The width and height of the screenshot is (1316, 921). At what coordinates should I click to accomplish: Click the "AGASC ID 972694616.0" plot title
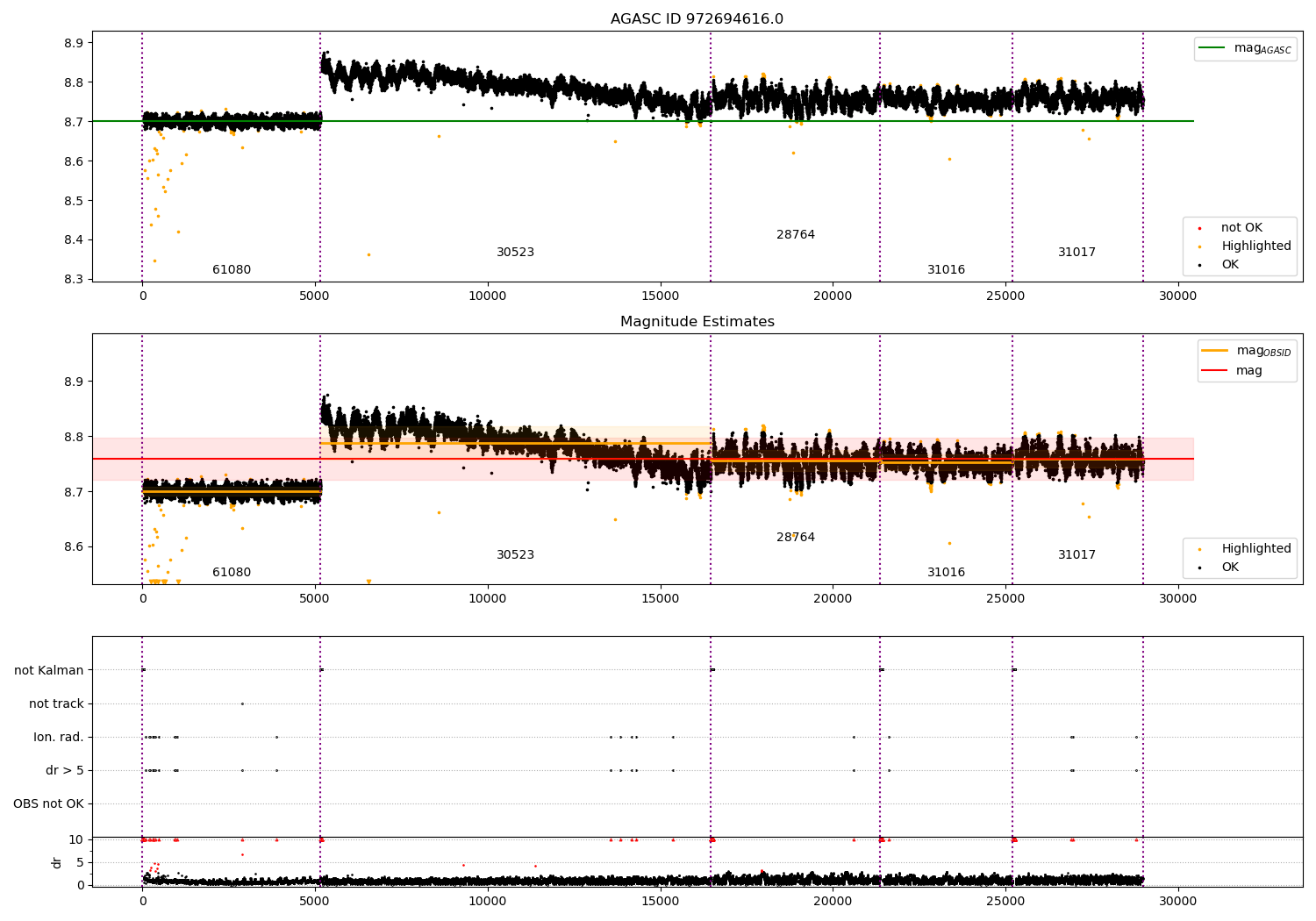pos(697,19)
